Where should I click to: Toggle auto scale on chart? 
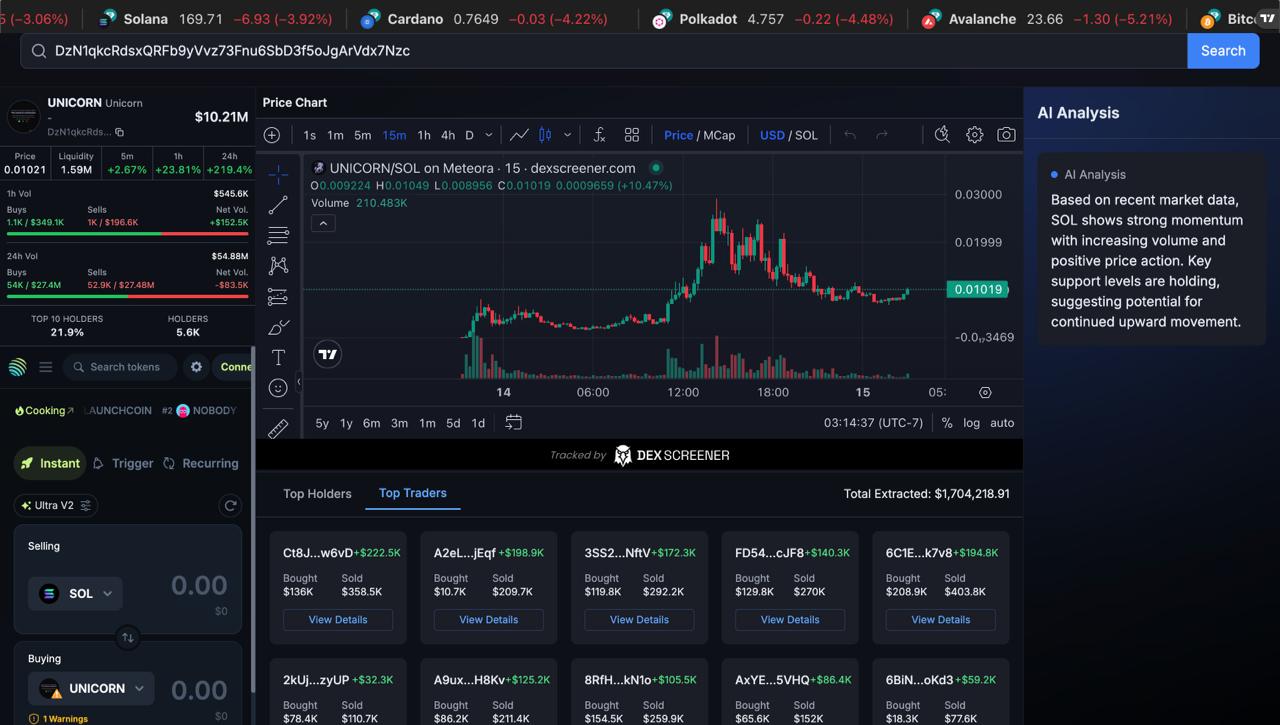pyautogui.click(x=1002, y=423)
